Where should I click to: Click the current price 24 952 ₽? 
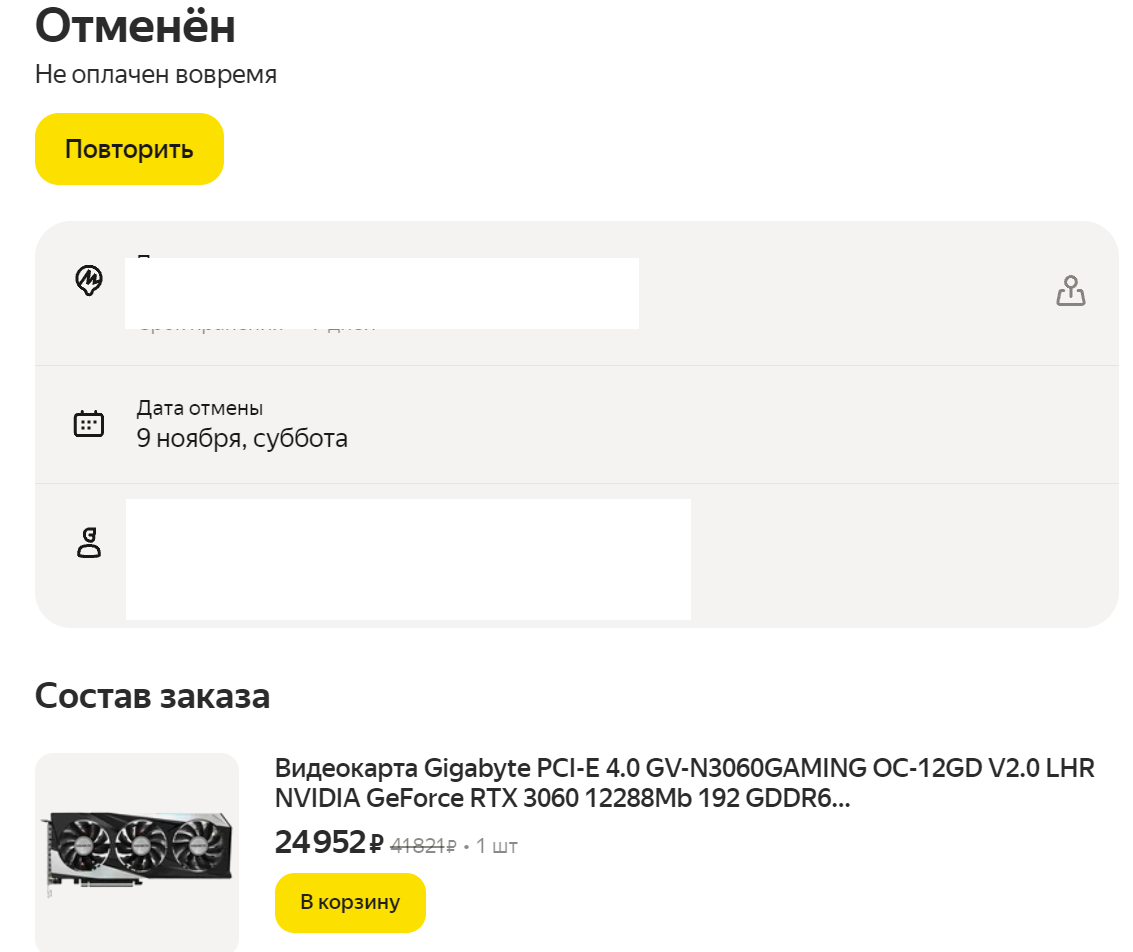pos(329,842)
